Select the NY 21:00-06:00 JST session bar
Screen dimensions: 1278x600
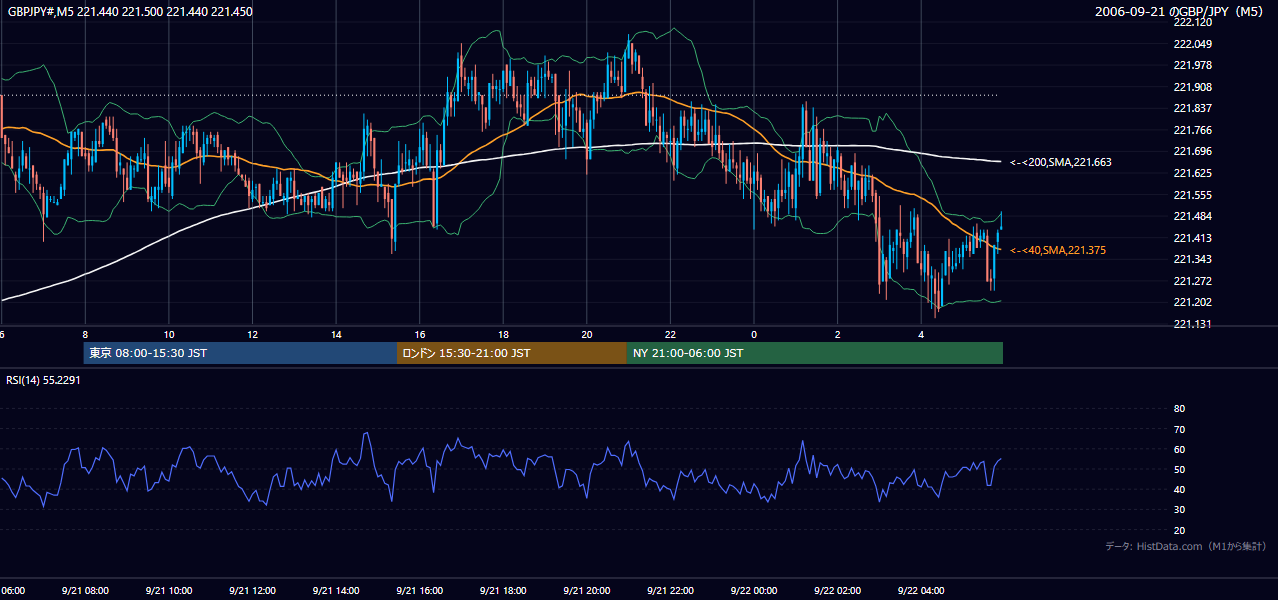(x=815, y=353)
